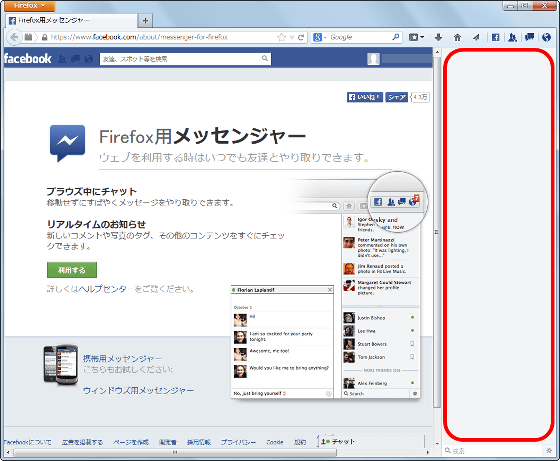Open the チャット chat bar
Viewport: 560px width, 461px height.
[x=371, y=442]
